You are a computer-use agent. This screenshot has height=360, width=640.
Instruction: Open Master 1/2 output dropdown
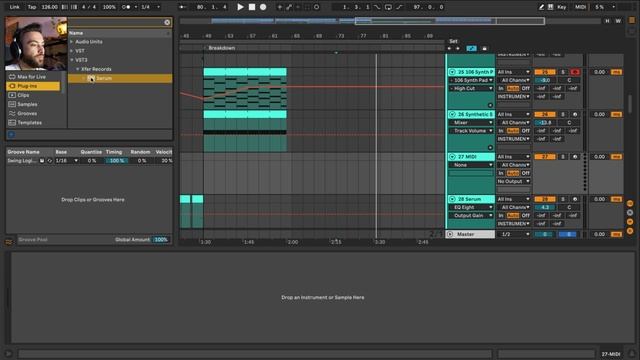tap(513, 234)
